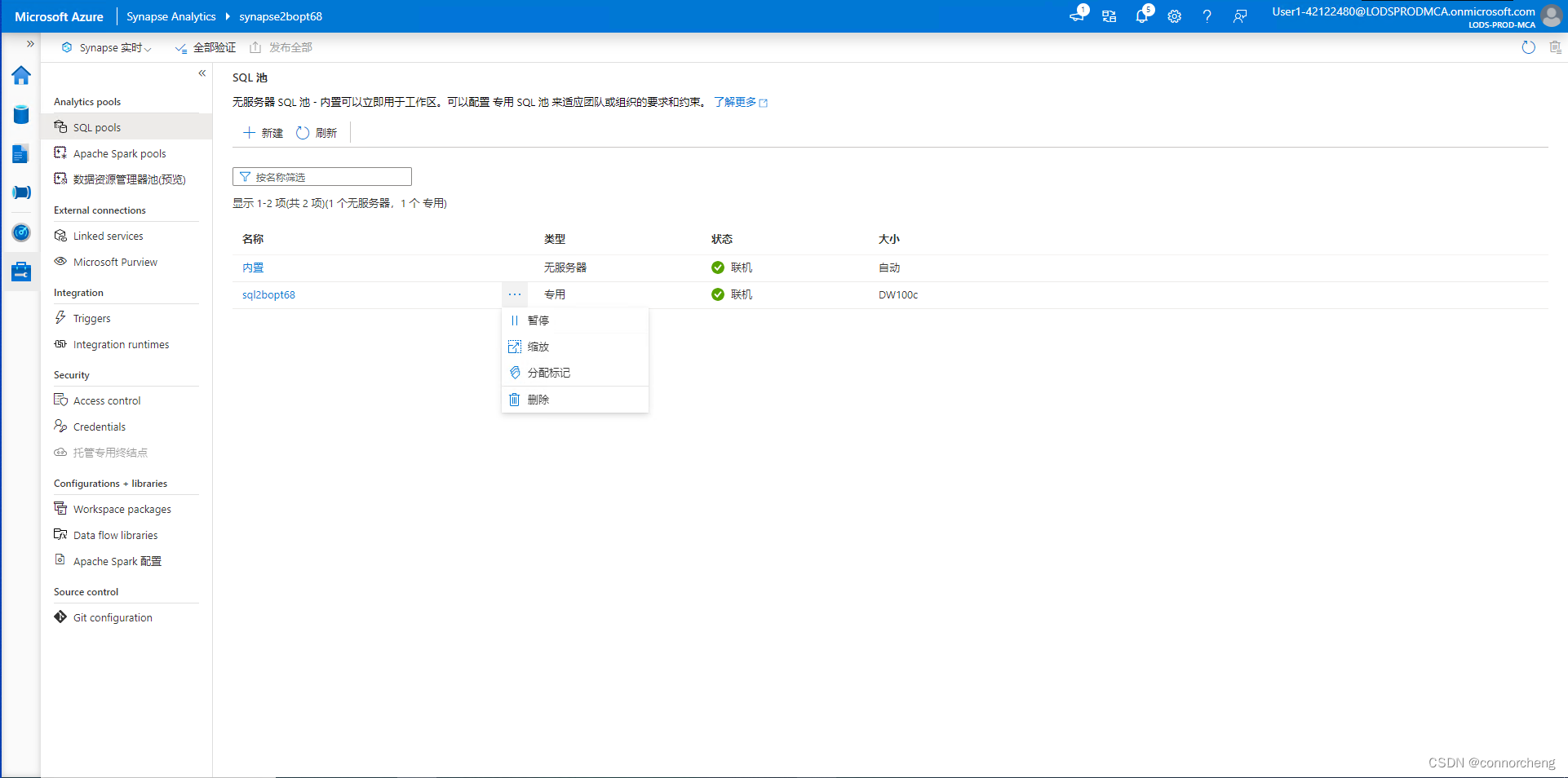Focus the 按名称筛选 filter box
Screen dimensions: 1568x778
coord(322,177)
